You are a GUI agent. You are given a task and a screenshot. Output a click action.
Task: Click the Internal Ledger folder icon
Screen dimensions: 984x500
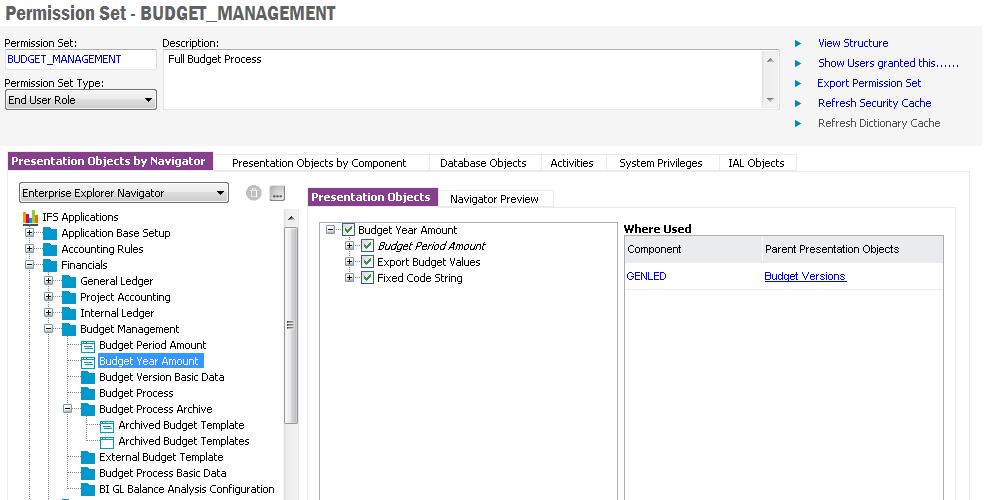click(x=69, y=313)
